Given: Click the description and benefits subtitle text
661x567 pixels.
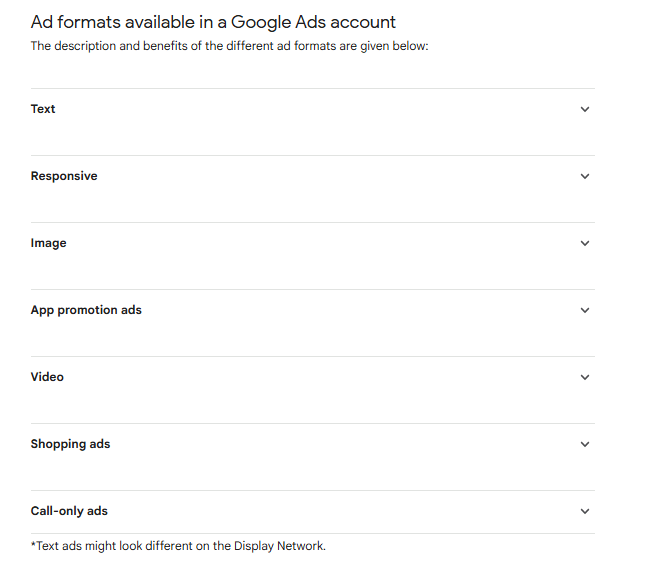Looking at the screenshot, I should [229, 46].
